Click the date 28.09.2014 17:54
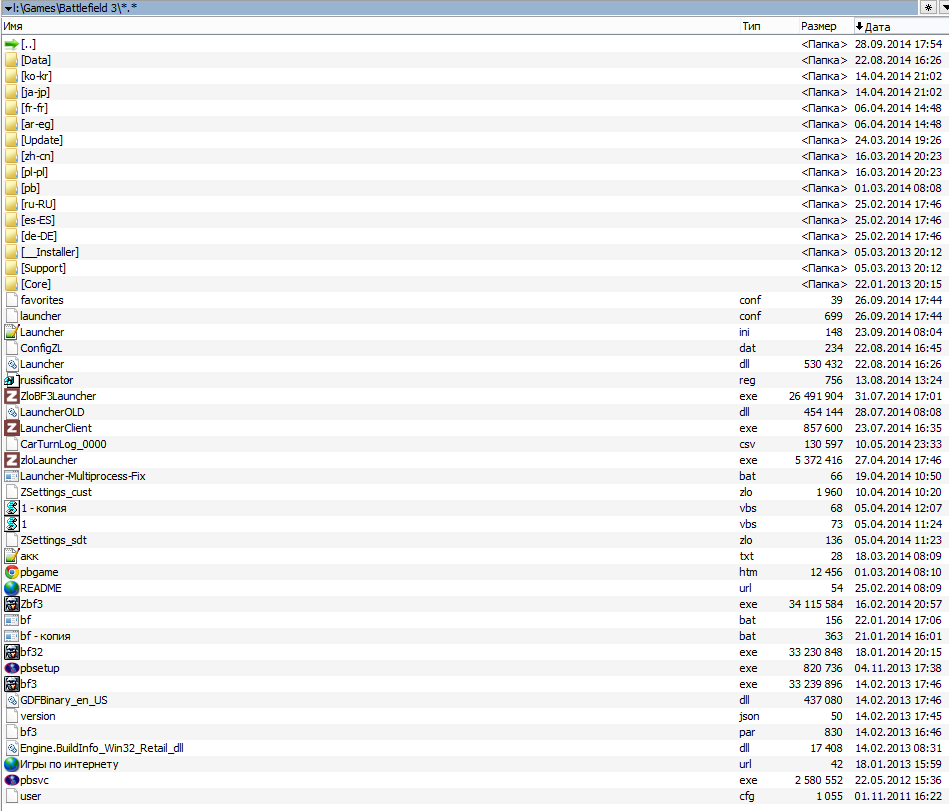The width and height of the screenshot is (949, 811). (x=898, y=44)
